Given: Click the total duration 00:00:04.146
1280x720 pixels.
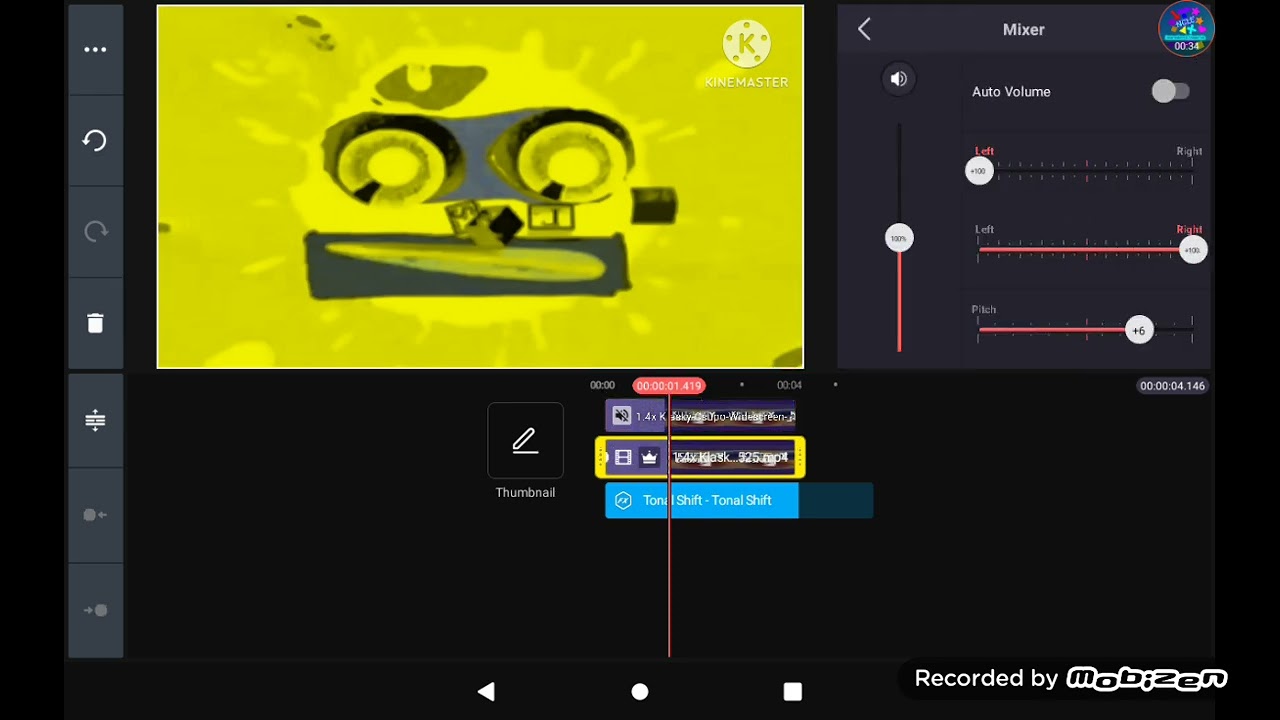Looking at the screenshot, I should pos(1173,386).
